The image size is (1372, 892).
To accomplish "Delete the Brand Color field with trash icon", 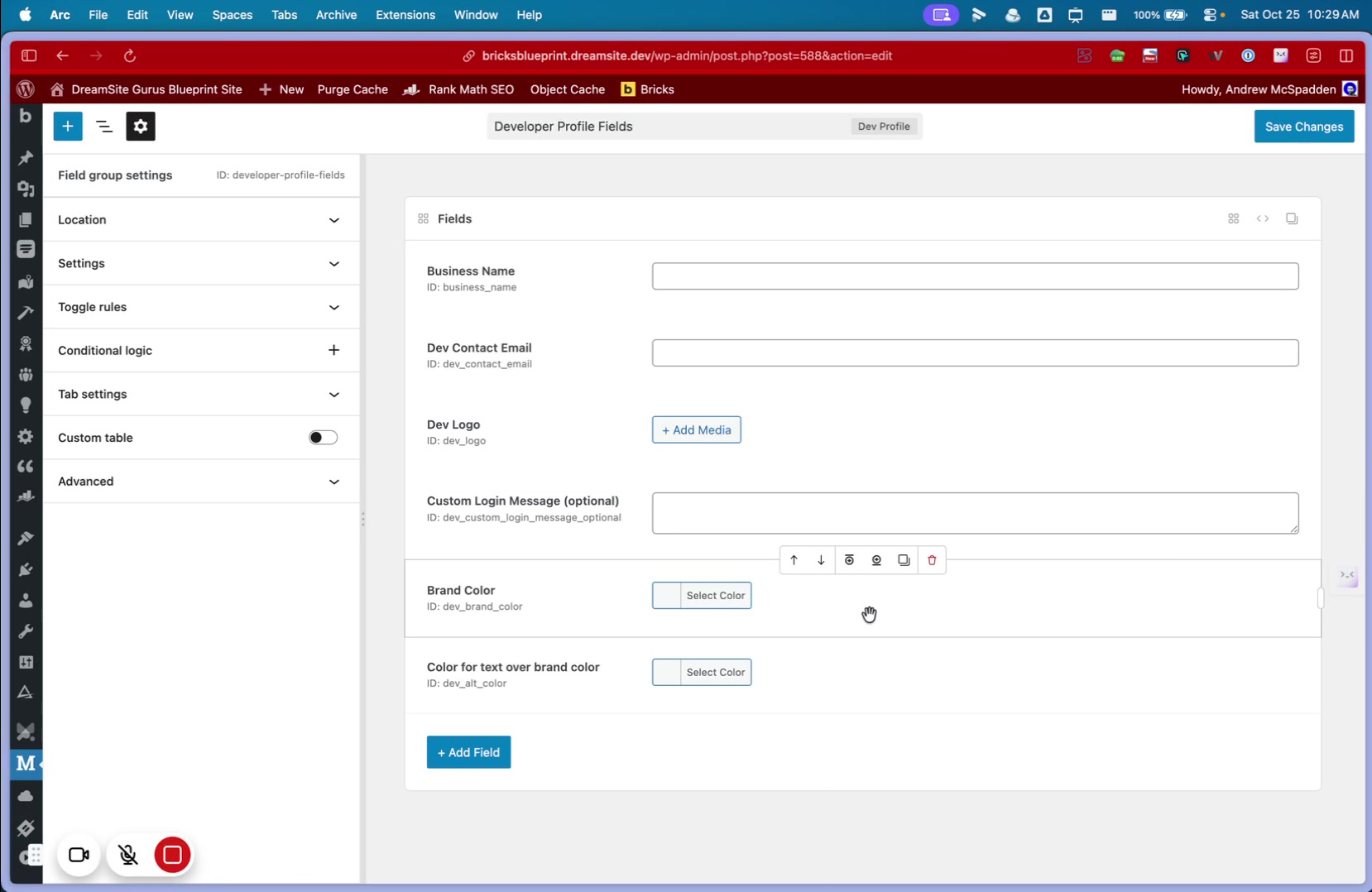I will (932, 560).
